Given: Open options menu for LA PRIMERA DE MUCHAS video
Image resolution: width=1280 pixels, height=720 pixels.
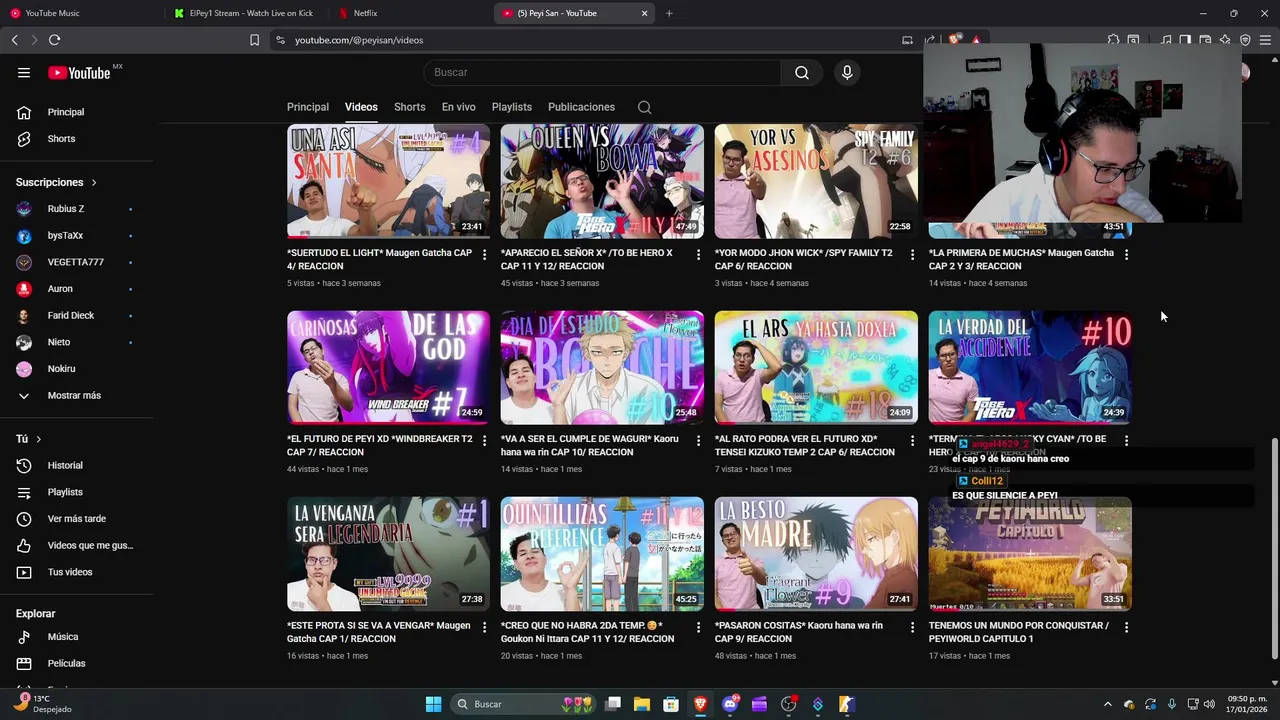Looking at the screenshot, I should 1126,255.
